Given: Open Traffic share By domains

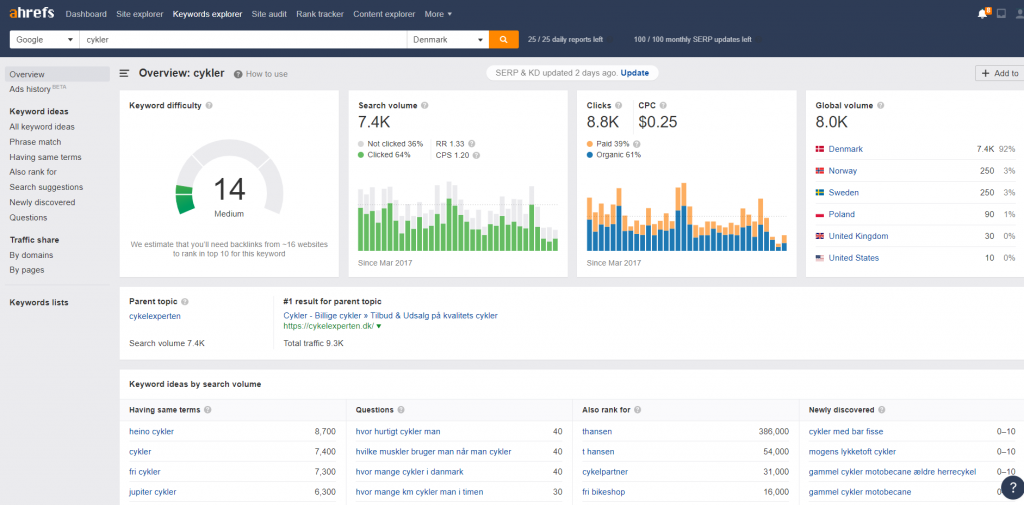Looking at the screenshot, I should (31, 255).
